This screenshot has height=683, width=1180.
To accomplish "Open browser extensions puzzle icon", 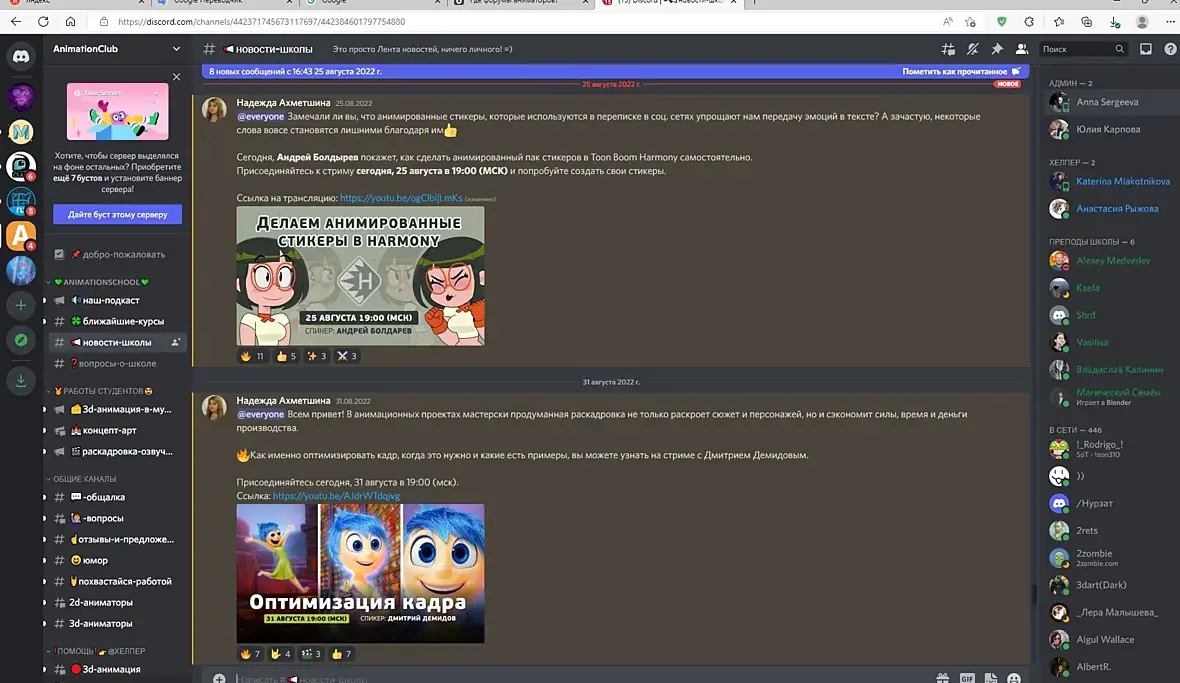I will click(x=1029, y=22).
